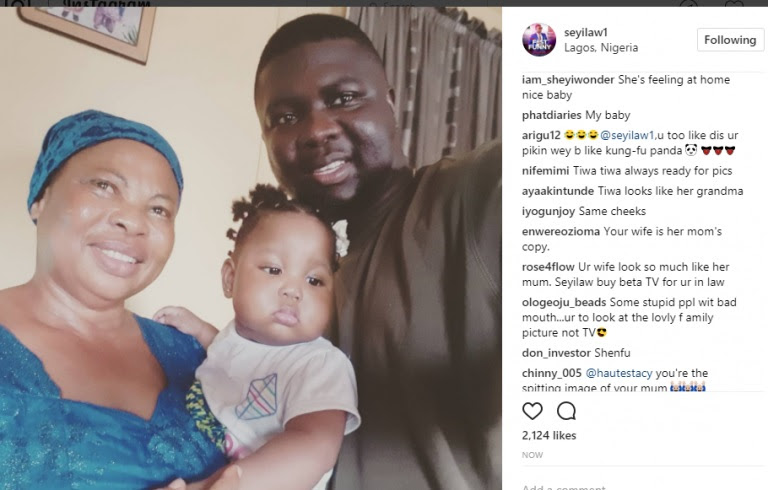This screenshot has height=490, width=768.
Task: Open the seyilaw1 username link
Action: pos(586,32)
